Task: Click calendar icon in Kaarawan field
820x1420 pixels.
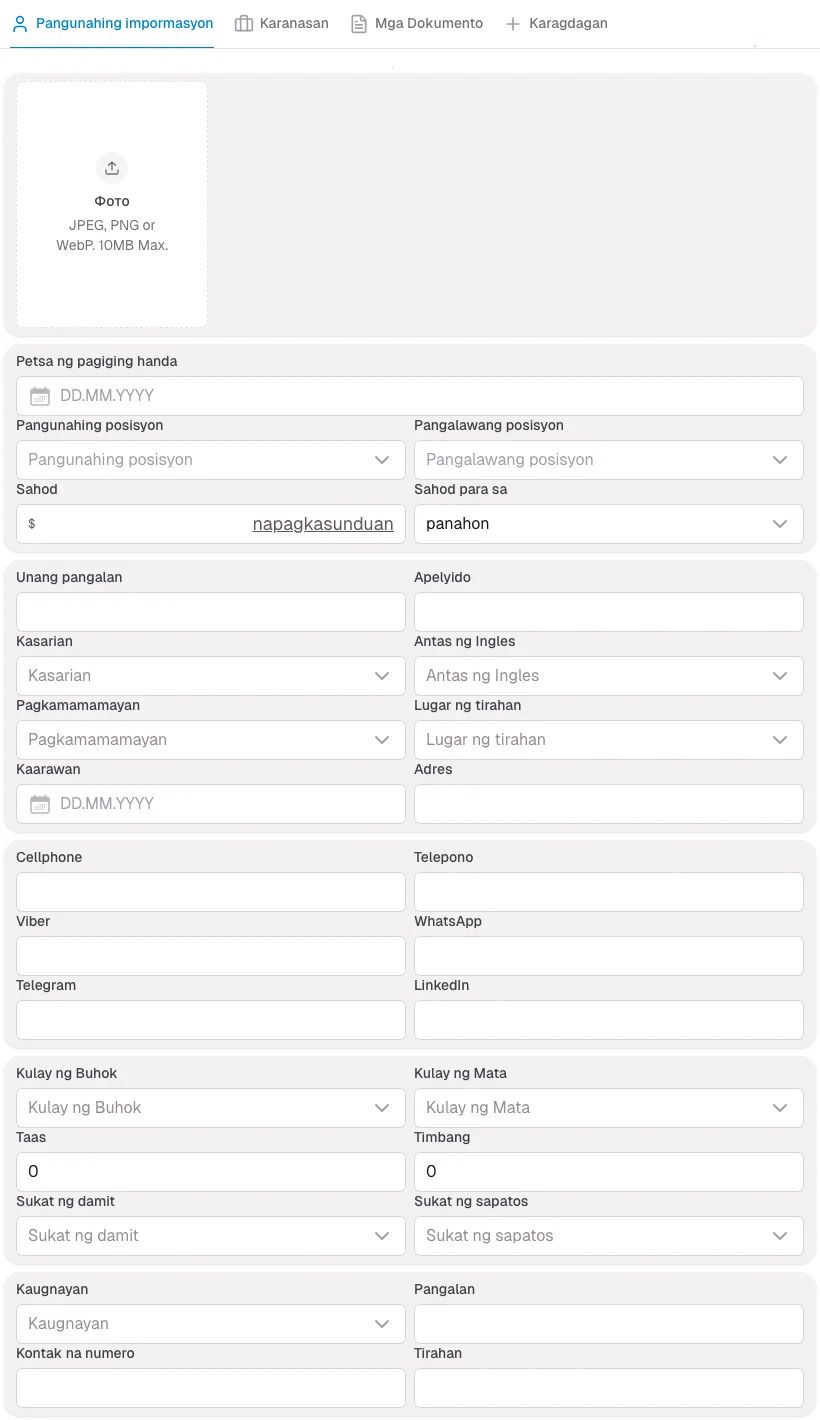Action: pos(40,804)
